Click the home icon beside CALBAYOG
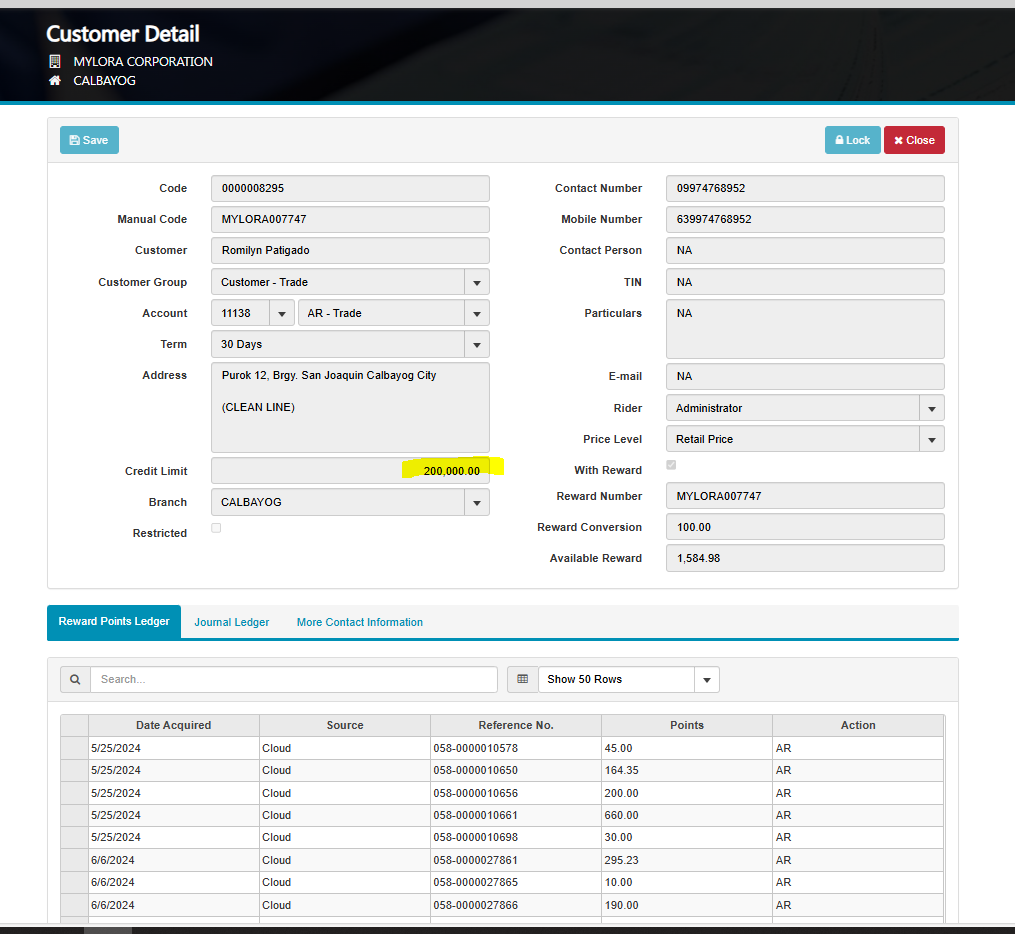The width and height of the screenshot is (1015, 934). pos(55,81)
